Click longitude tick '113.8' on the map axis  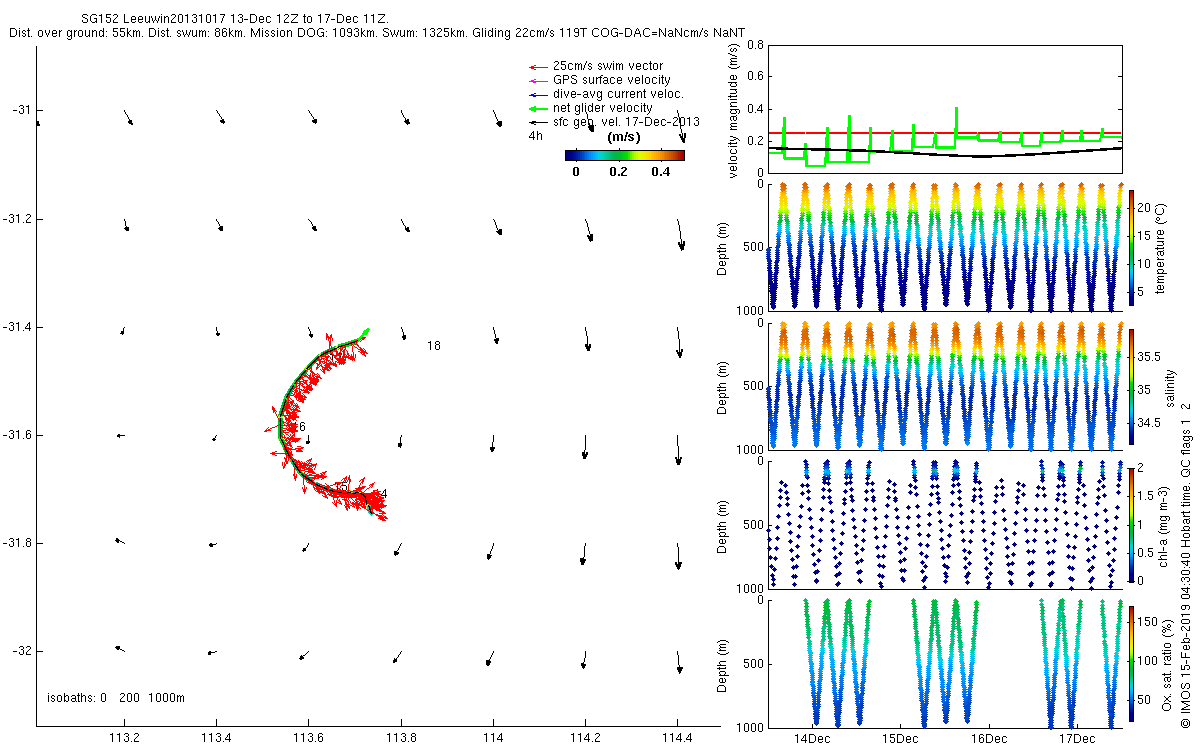401,738
